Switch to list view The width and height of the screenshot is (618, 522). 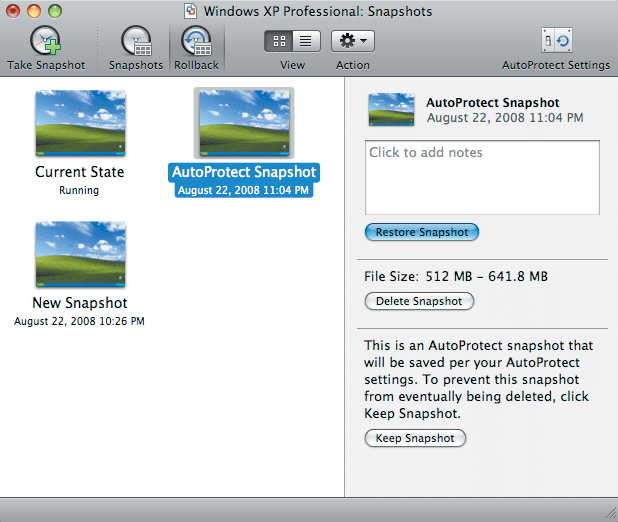point(306,41)
